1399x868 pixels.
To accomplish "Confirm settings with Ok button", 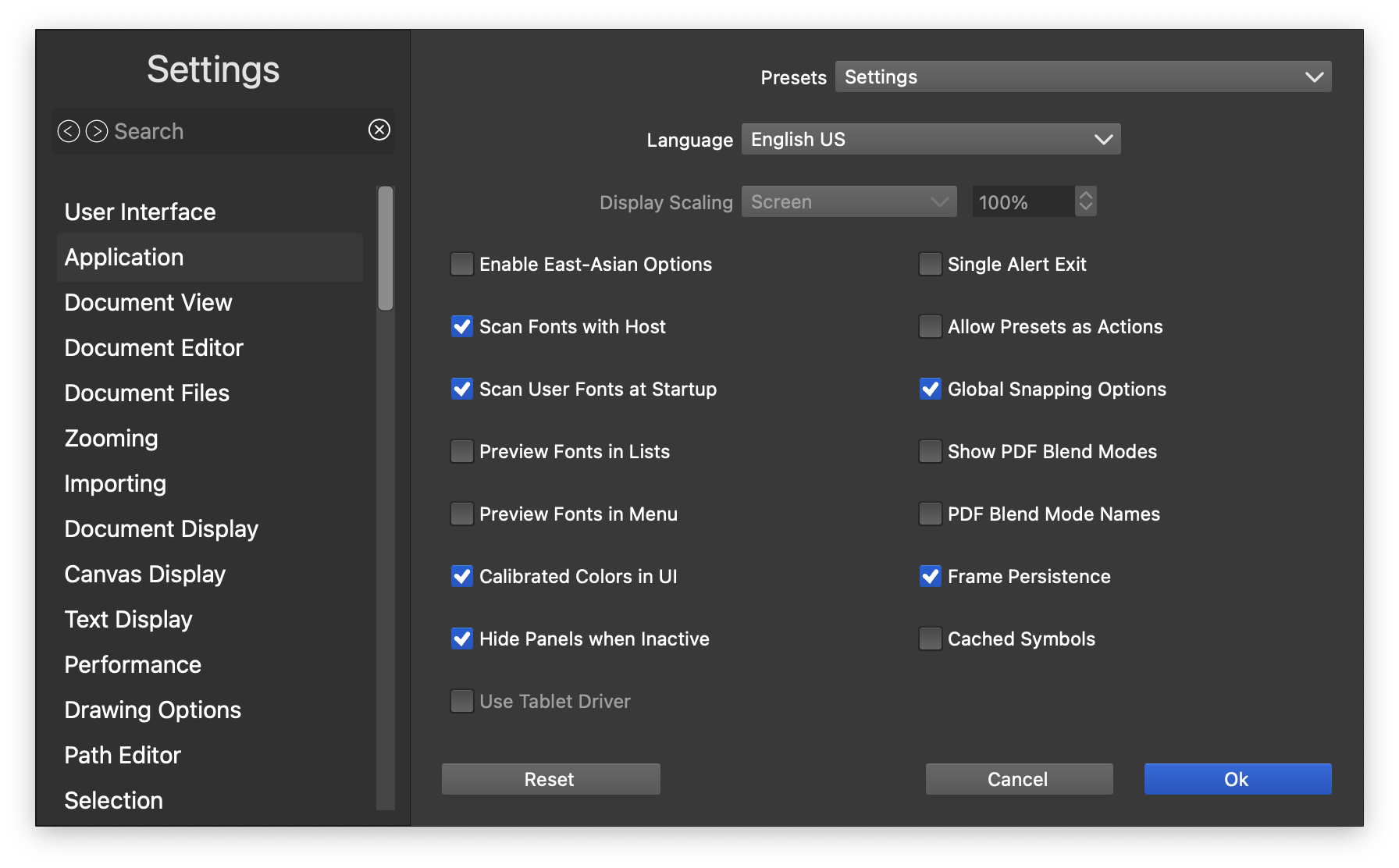I will 1237,779.
